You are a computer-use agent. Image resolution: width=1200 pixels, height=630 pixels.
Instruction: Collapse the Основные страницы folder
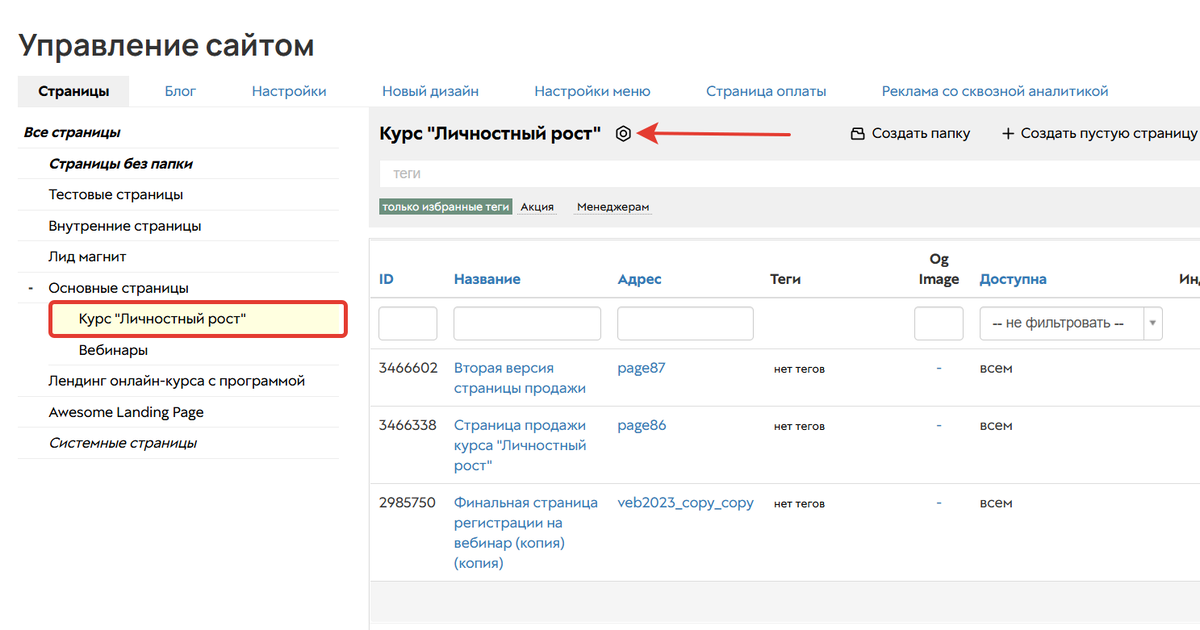(x=31, y=289)
